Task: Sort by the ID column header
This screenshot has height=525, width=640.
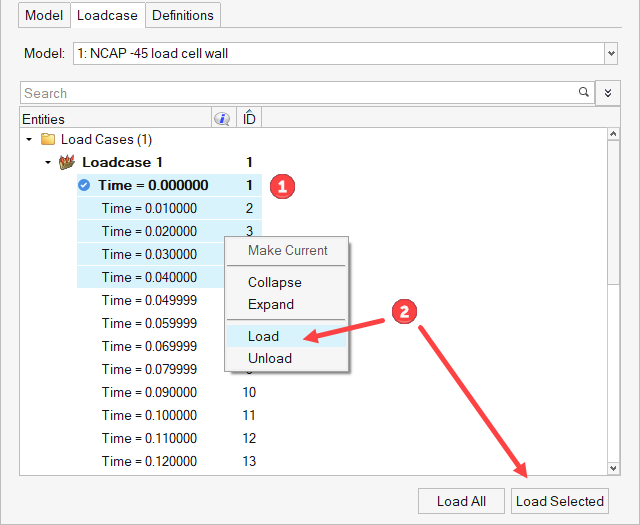Action: pos(249,119)
